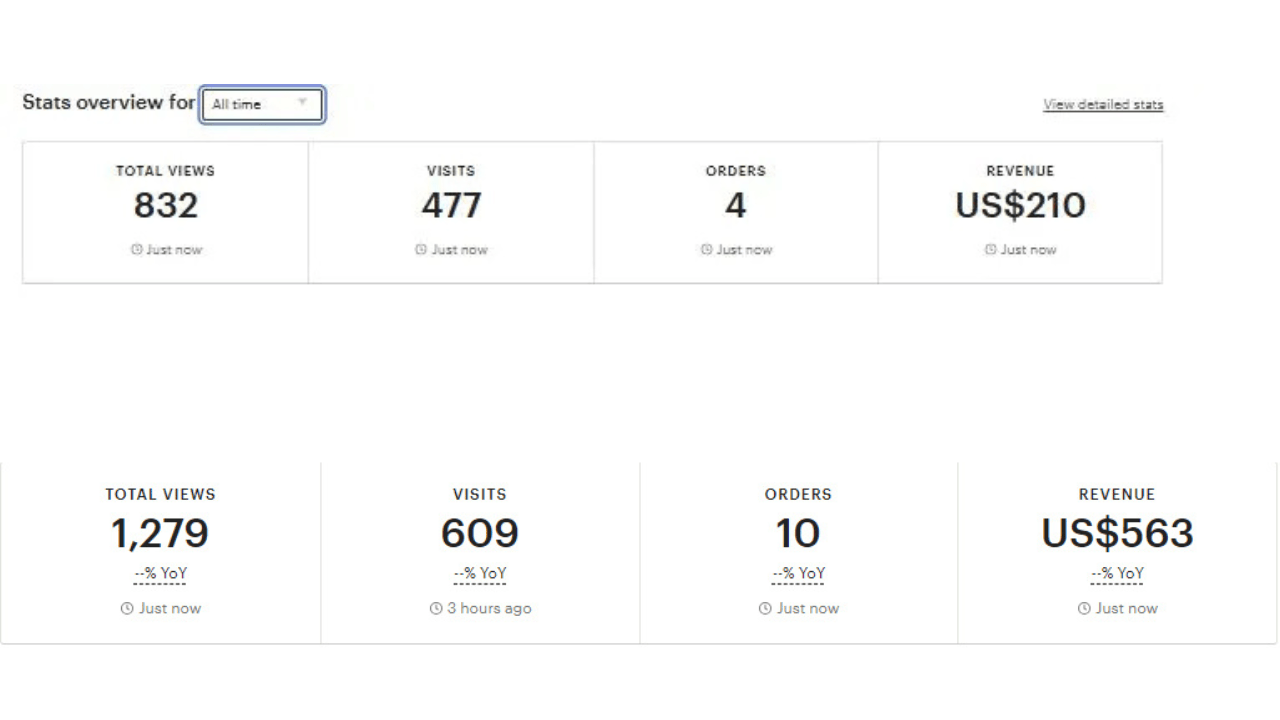Select the US$563 revenue figure
Image resolution: width=1280 pixels, height=720 pixels.
(x=1117, y=533)
